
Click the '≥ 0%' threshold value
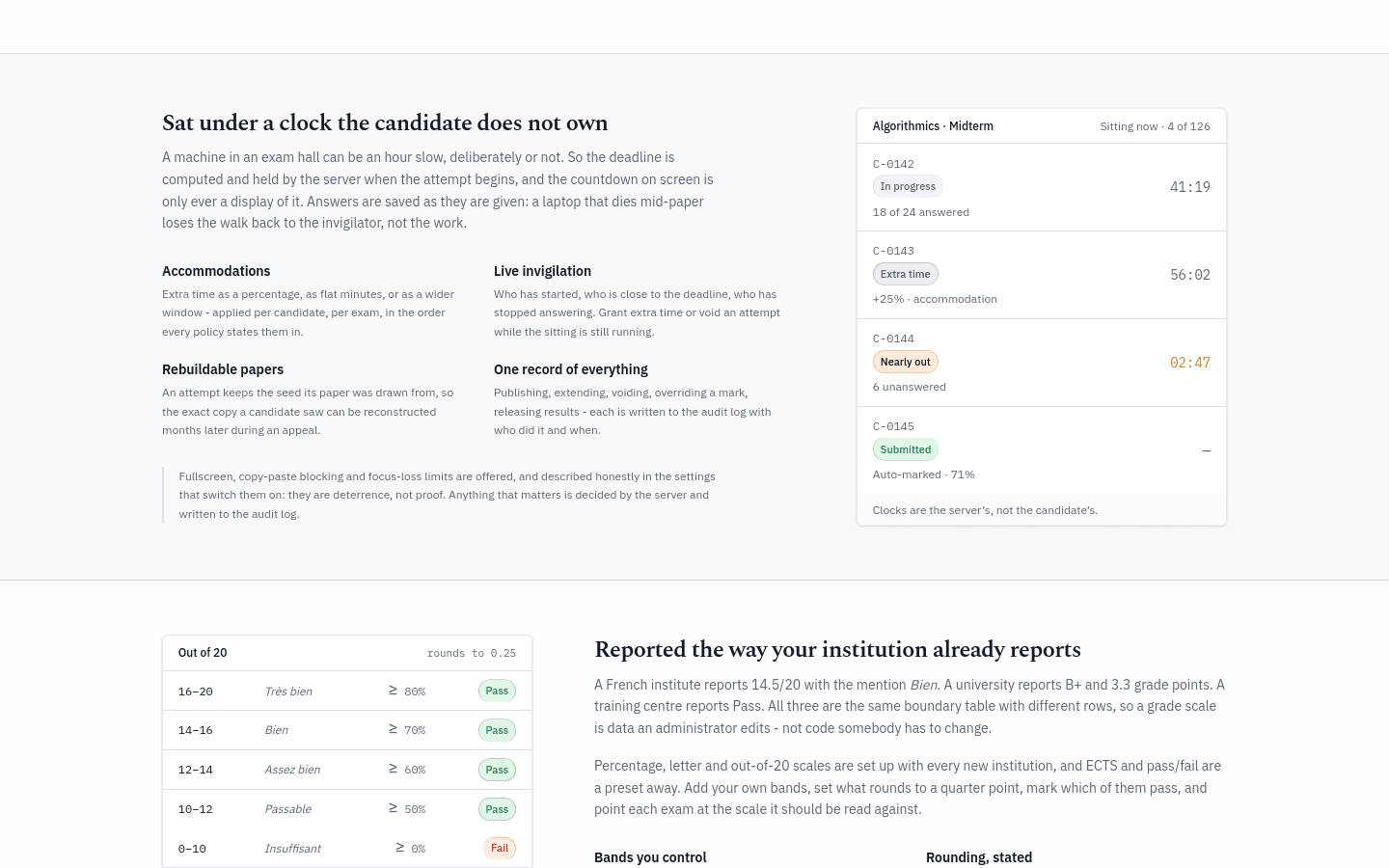click(x=410, y=848)
